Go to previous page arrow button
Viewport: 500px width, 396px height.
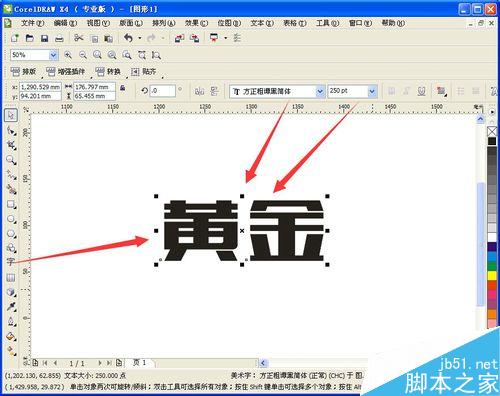point(55,363)
